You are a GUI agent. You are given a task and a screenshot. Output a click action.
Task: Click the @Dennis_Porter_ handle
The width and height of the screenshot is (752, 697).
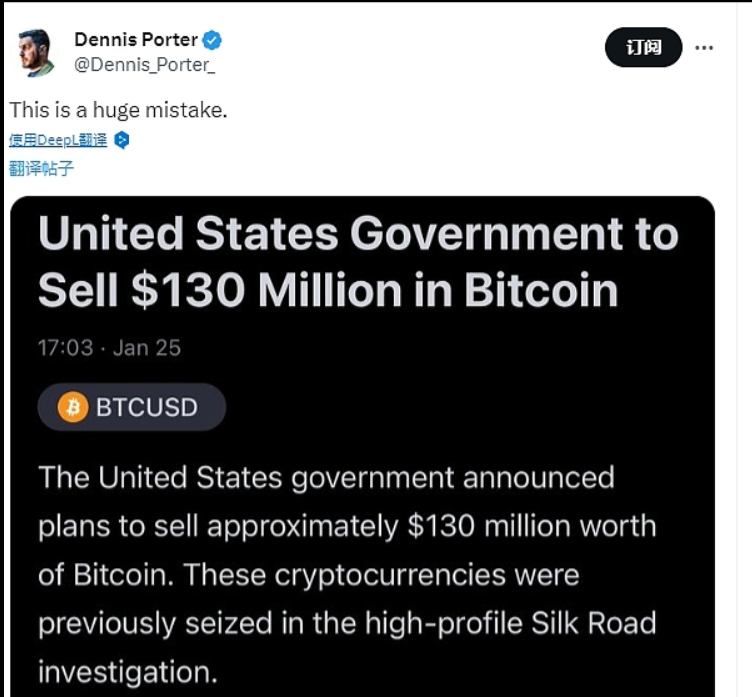(146, 63)
